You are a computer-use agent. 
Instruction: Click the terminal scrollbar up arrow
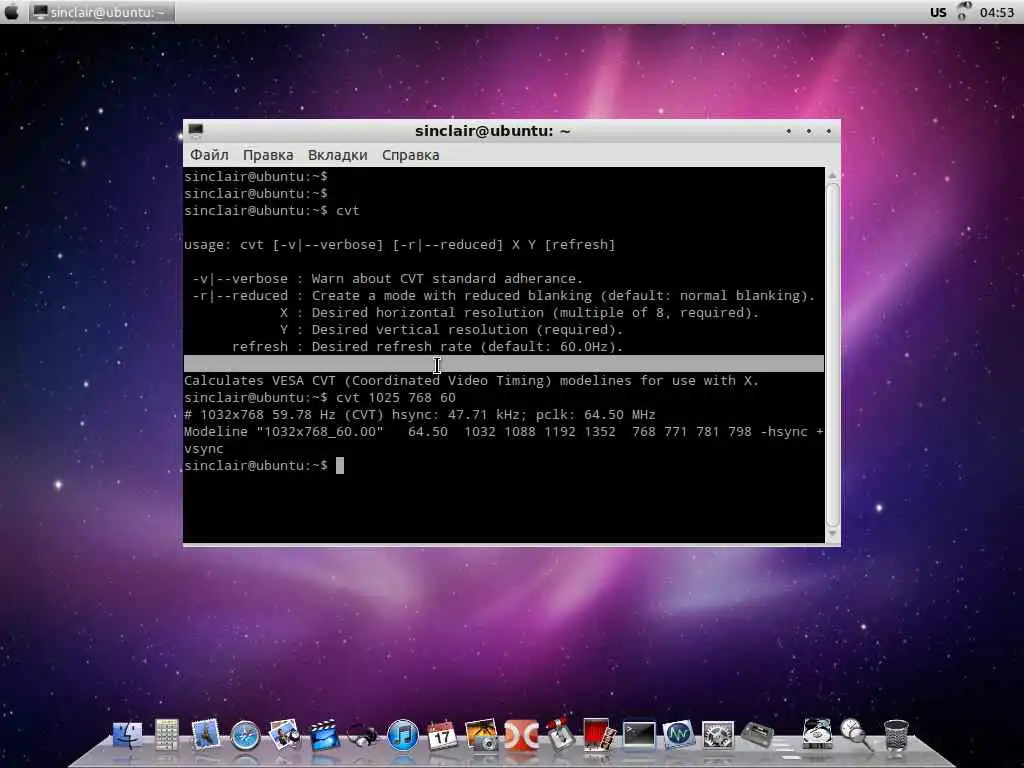coord(832,176)
